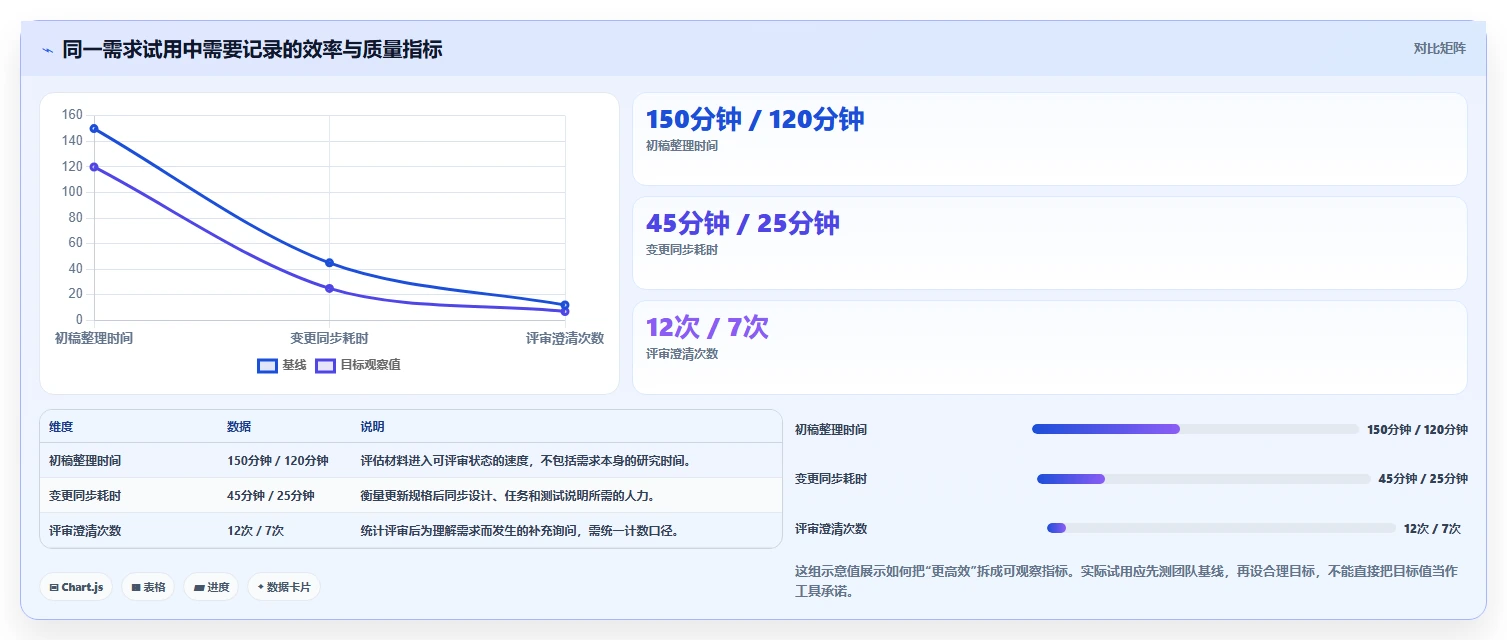Click 初稿整理时间 label beside first progress bar
1507x640 pixels.
point(831,430)
